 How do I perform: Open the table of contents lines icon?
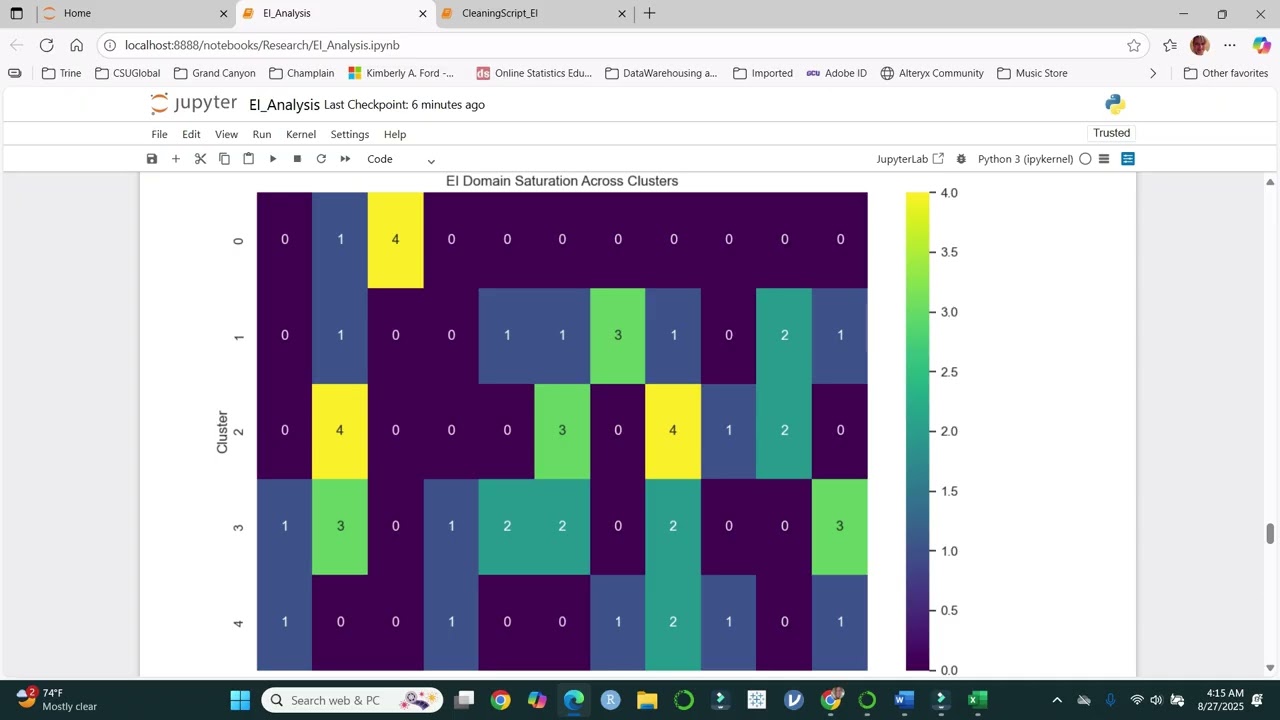(1104, 159)
